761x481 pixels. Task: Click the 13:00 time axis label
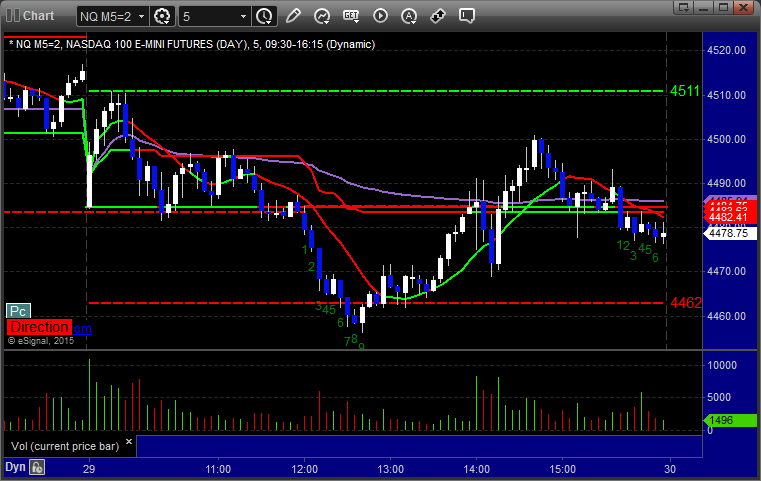(391, 469)
